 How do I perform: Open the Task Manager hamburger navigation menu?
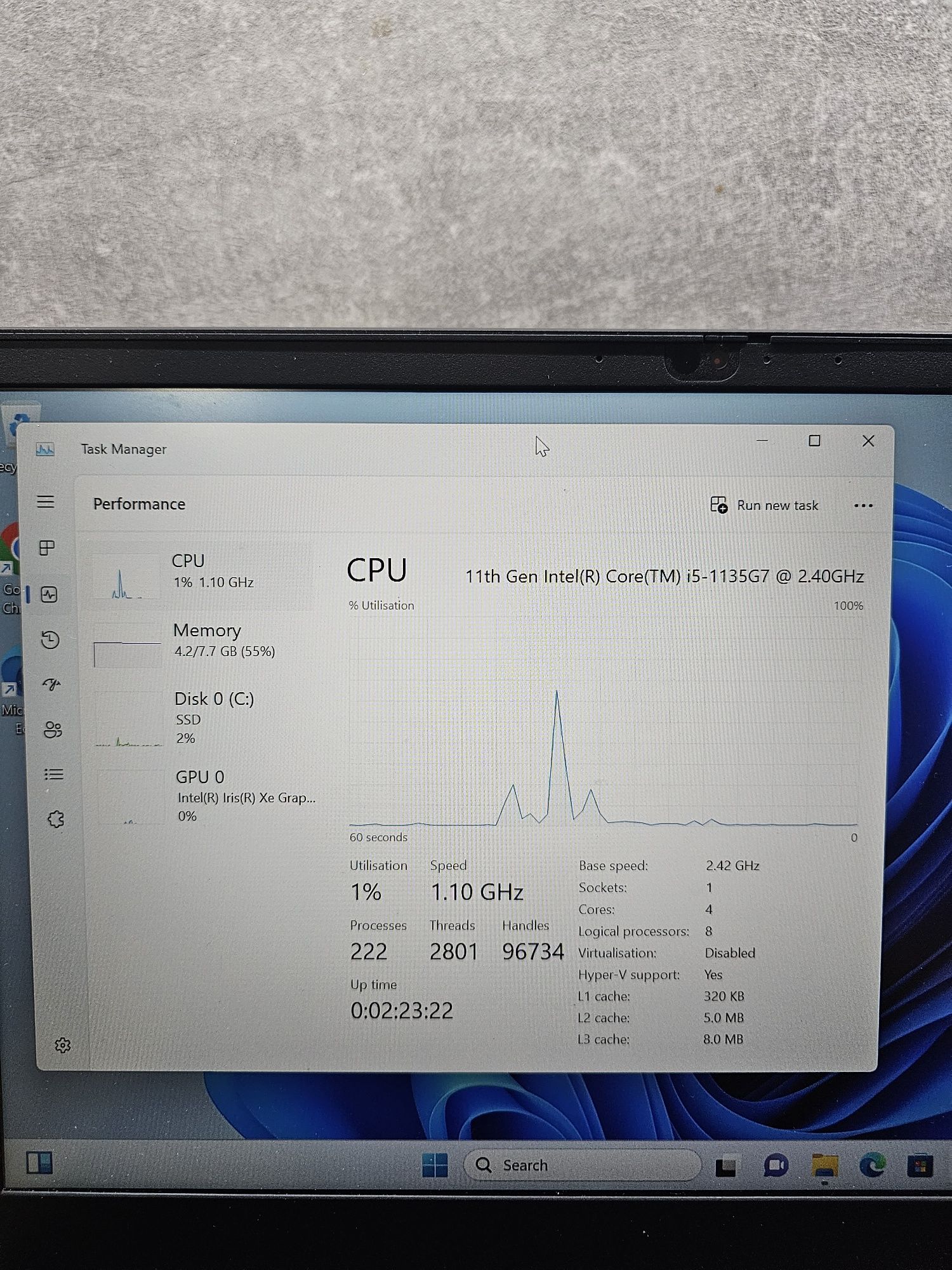46,502
